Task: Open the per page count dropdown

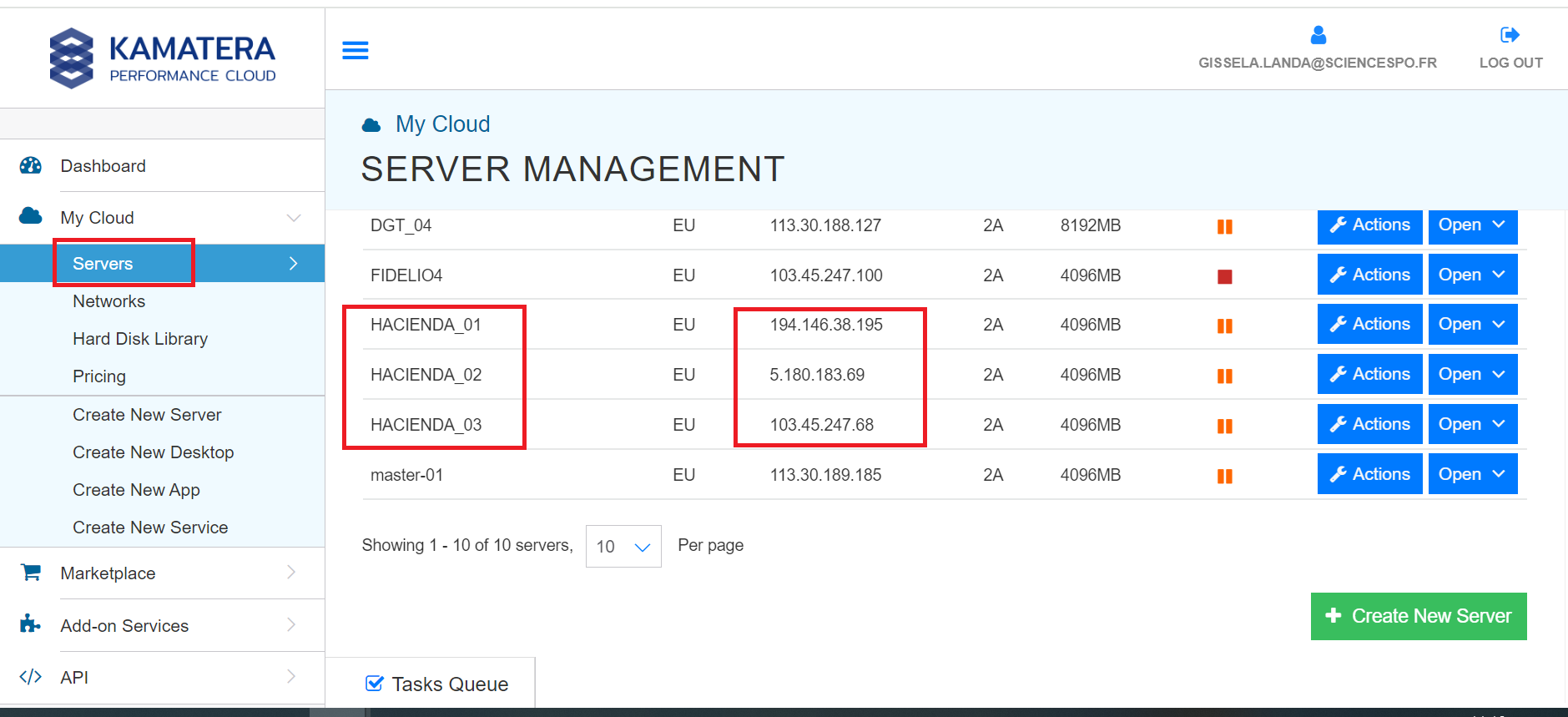Action: coord(623,546)
